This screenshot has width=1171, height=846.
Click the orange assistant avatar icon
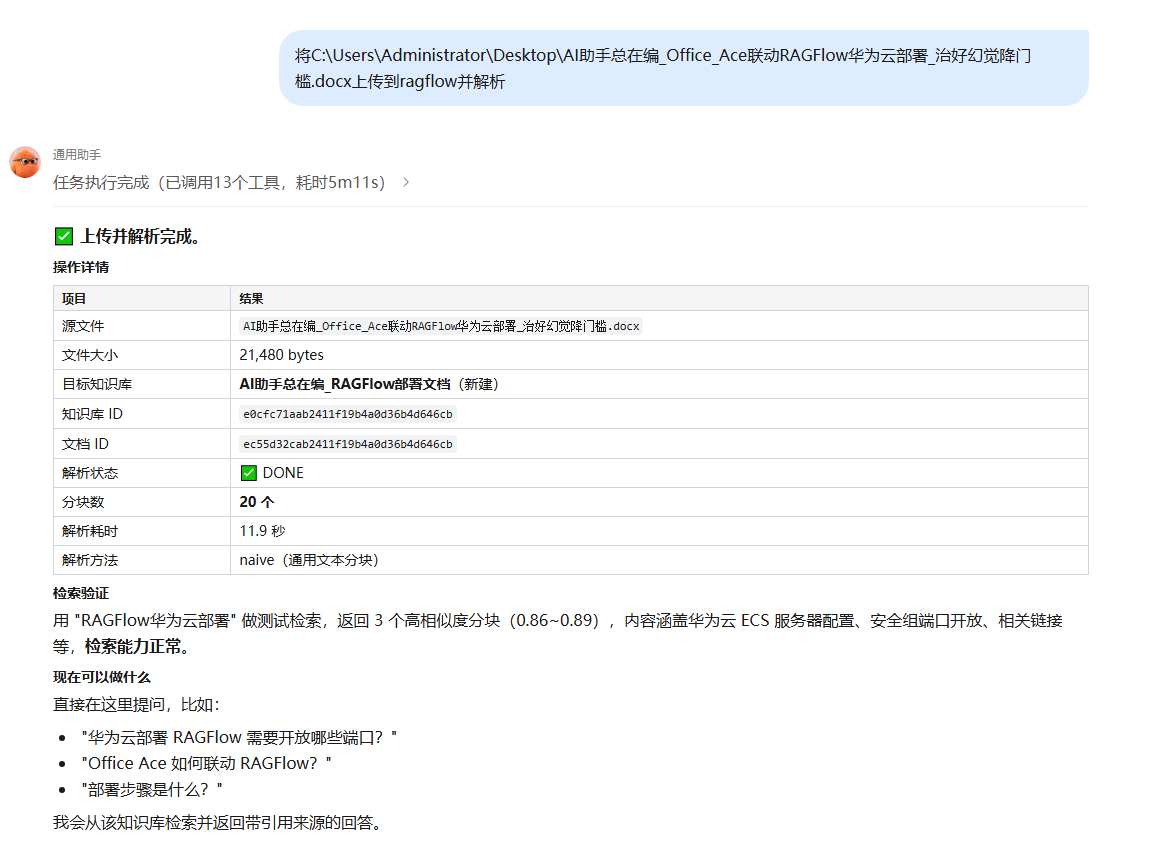(x=25, y=161)
